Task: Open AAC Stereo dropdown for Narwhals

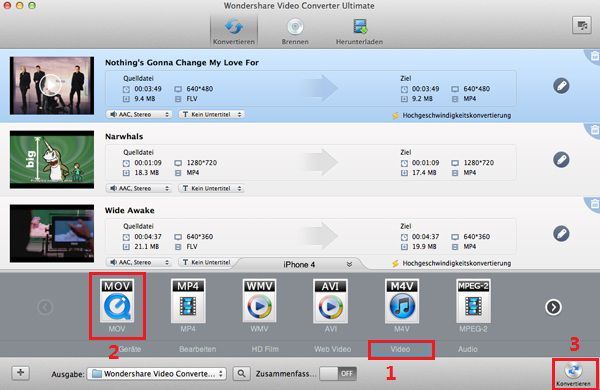Action: pyautogui.click(x=139, y=188)
